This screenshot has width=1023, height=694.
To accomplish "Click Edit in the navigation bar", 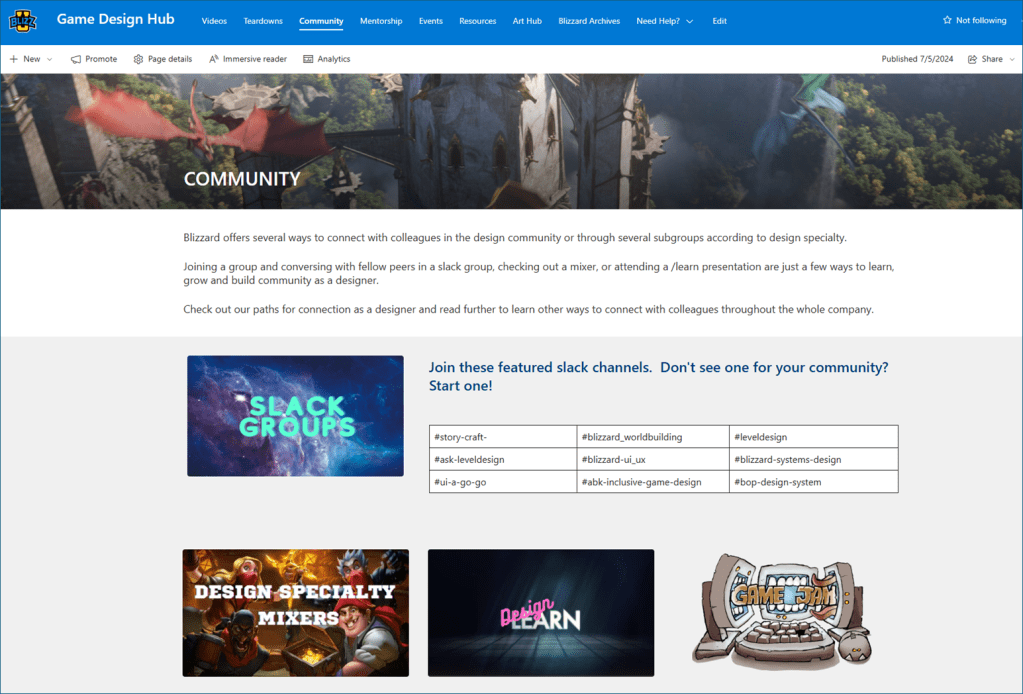I will point(719,21).
